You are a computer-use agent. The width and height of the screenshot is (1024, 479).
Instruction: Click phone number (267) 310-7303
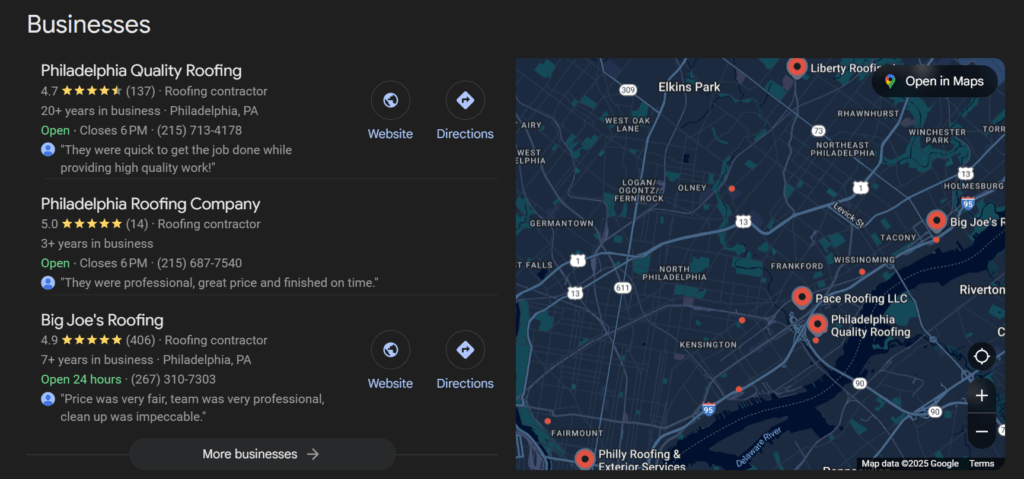tap(173, 380)
